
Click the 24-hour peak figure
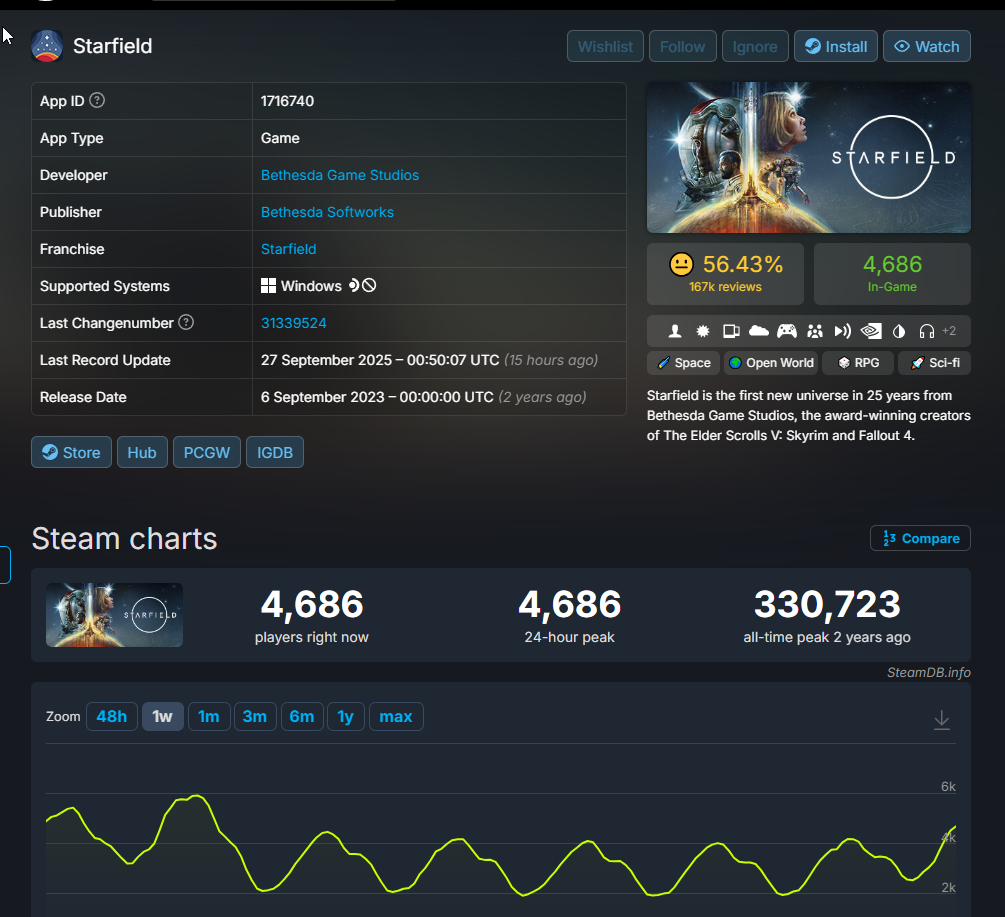click(x=569, y=605)
